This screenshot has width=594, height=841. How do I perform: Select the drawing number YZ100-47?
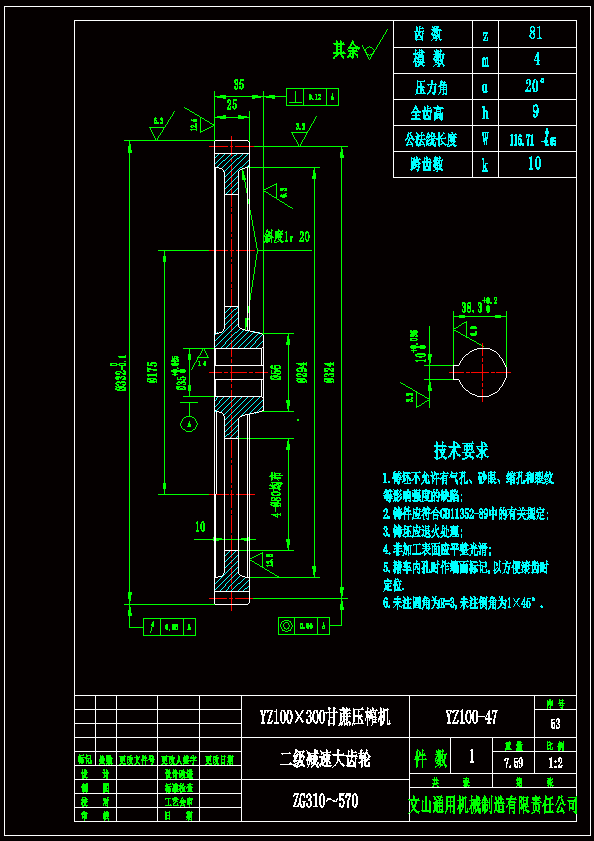click(x=472, y=717)
